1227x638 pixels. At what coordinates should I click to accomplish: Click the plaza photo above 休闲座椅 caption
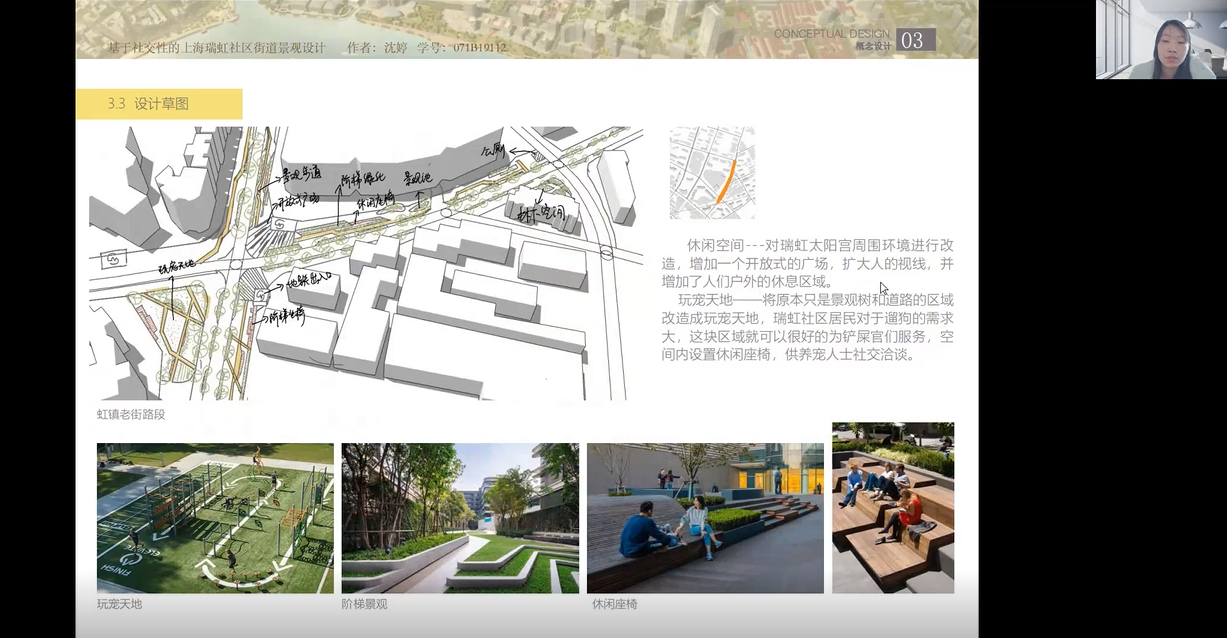pyautogui.click(x=705, y=518)
